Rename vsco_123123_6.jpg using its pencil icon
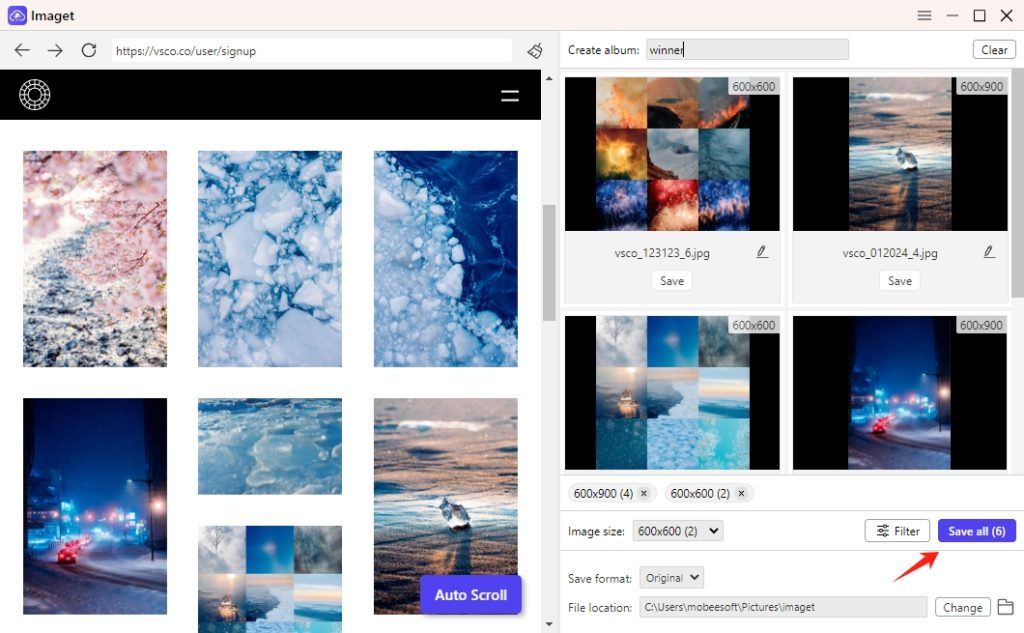 pyautogui.click(x=761, y=253)
